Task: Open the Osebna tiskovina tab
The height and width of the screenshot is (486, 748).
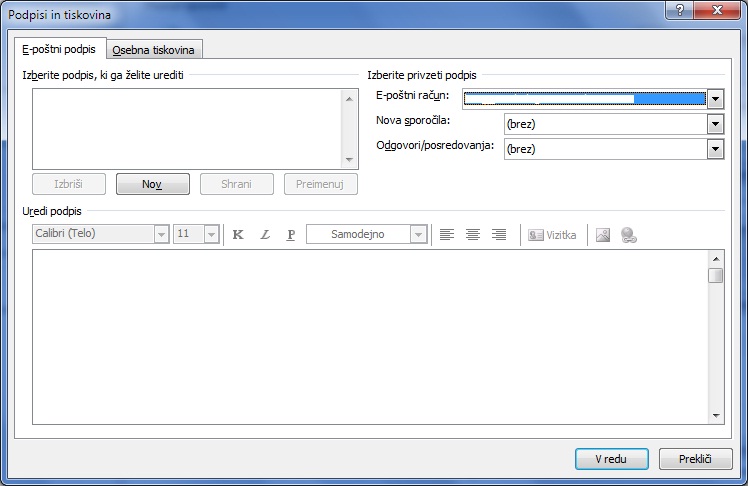Action: (154, 50)
